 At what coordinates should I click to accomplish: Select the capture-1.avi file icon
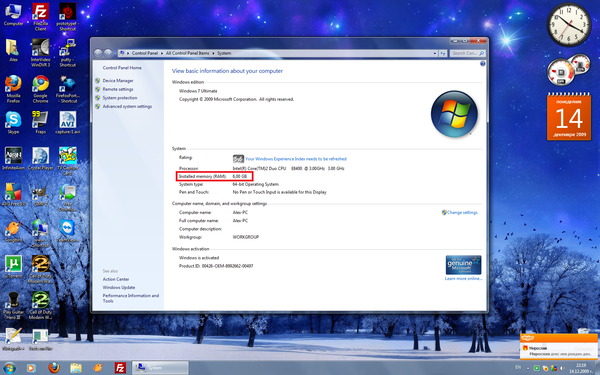coord(68,122)
